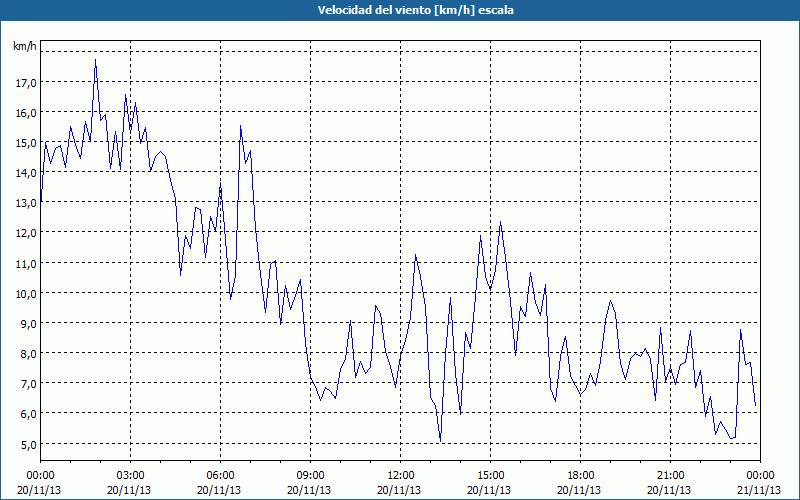This screenshot has height=500, width=800.
Task: Pick the "6,0" y-axis label
Action: (28, 414)
